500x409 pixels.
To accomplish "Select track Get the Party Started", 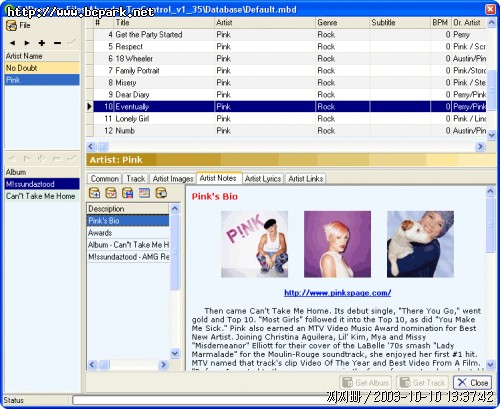I will coord(290,35).
